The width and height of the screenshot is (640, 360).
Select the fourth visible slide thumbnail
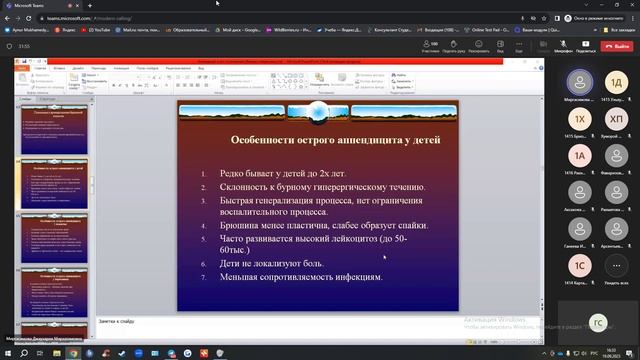(54, 293)
